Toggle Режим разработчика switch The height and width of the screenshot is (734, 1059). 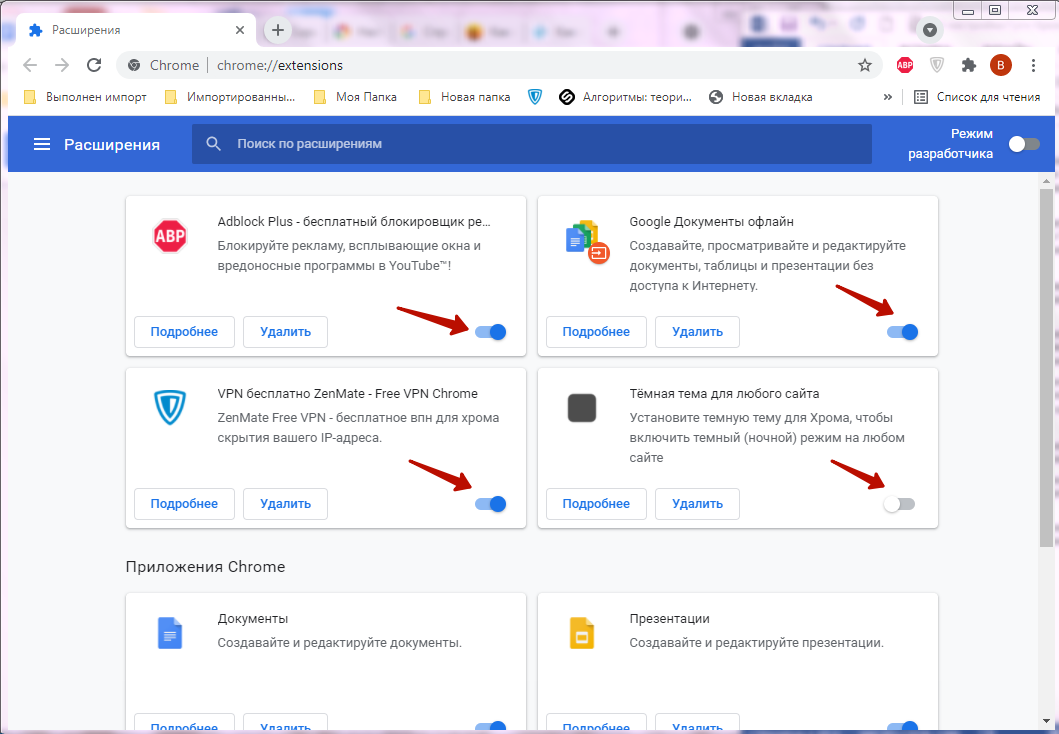[x=1024, y=144]
